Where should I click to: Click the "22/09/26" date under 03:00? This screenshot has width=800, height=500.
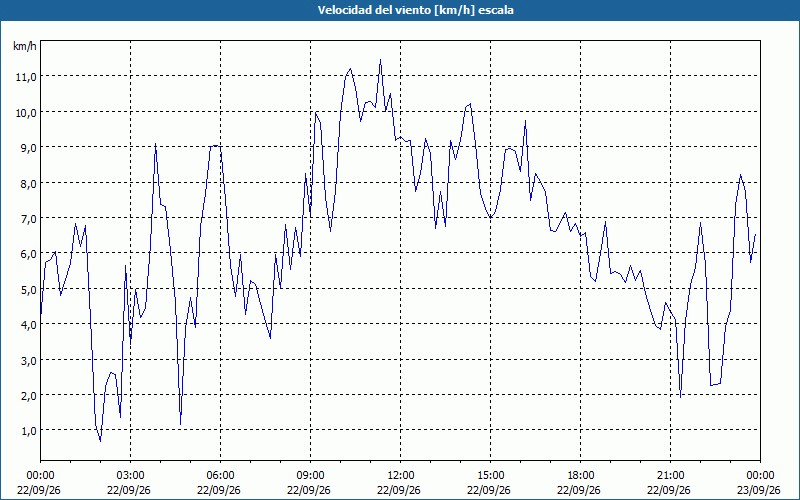[x=129, y=490]
